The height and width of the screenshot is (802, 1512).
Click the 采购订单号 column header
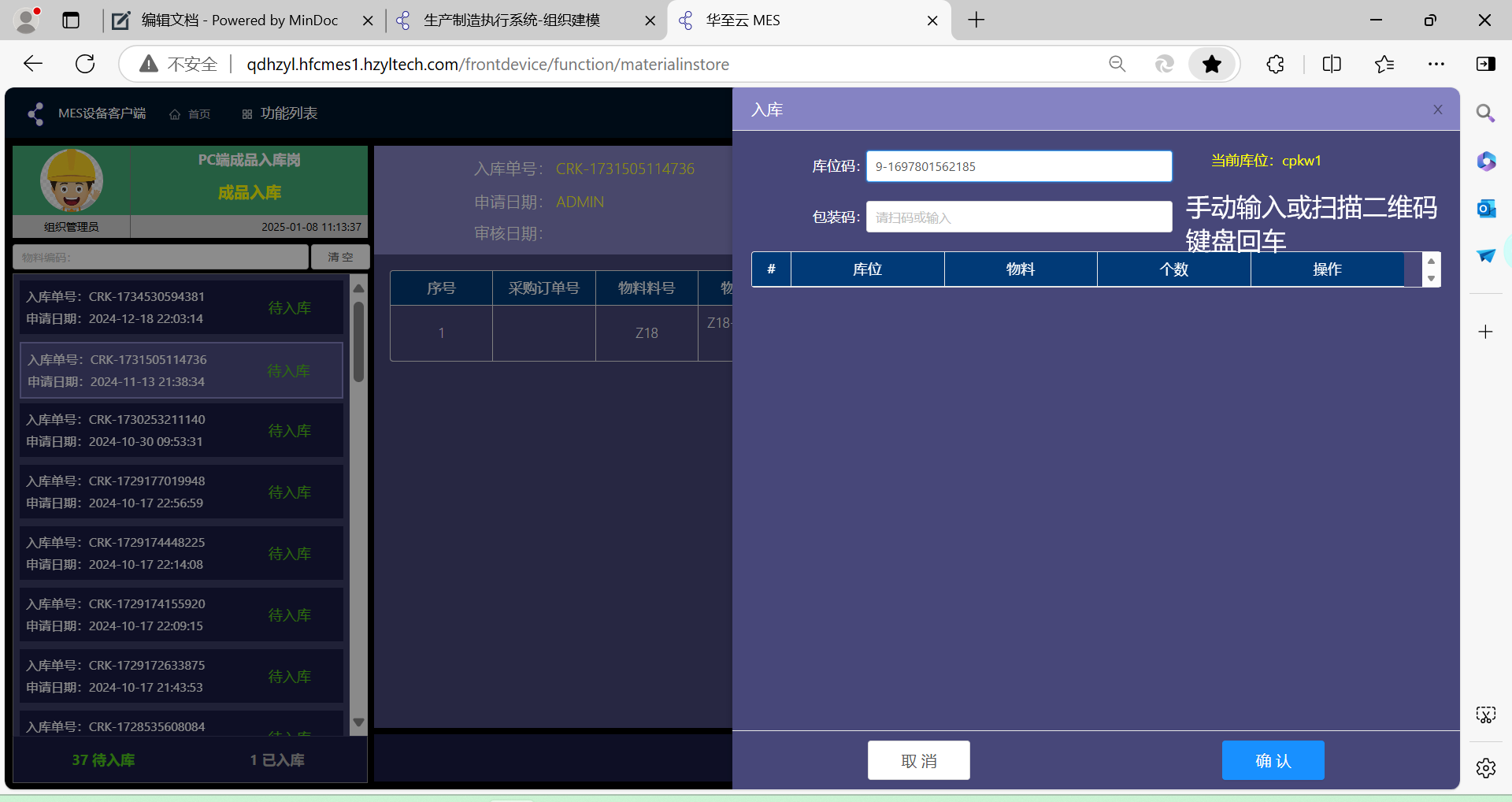(544, 288)
